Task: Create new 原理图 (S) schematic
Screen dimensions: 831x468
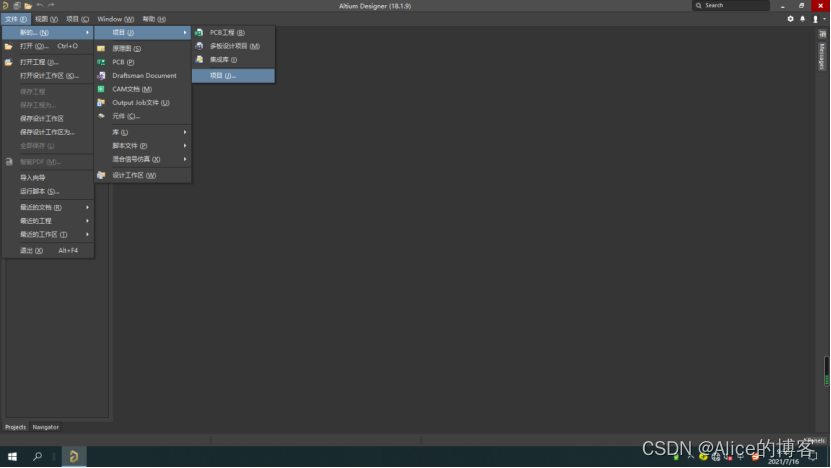Action: (143, 48)
